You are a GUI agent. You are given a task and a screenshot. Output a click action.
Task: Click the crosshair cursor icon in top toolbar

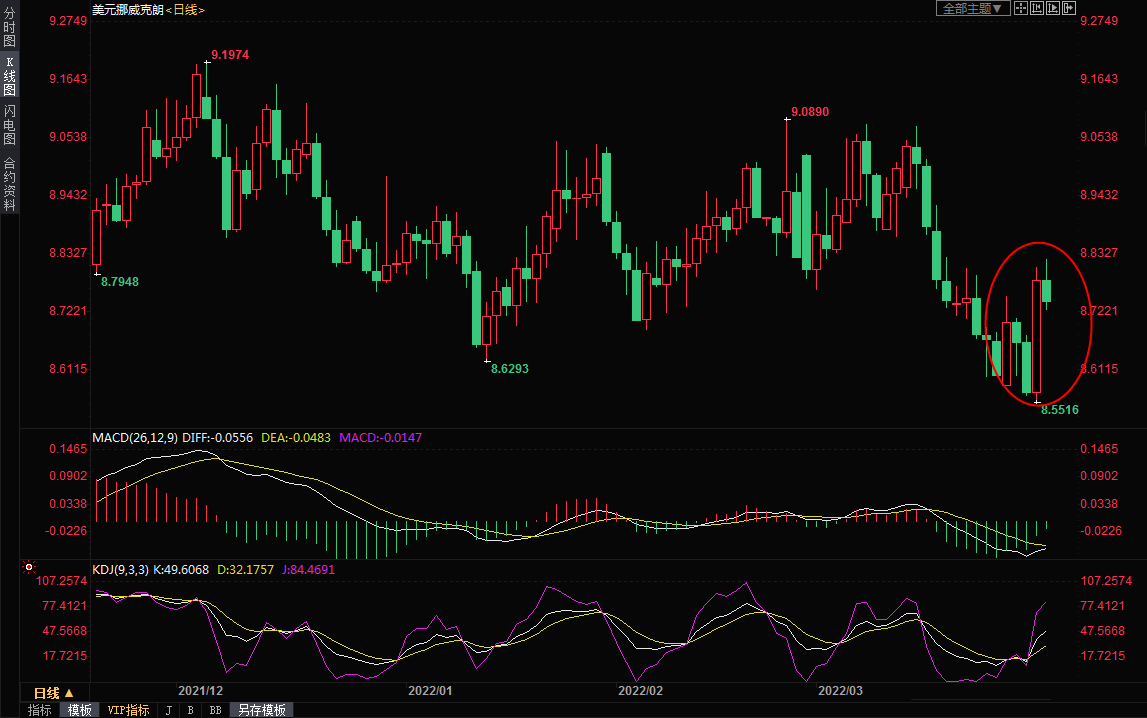[1021, 8]
